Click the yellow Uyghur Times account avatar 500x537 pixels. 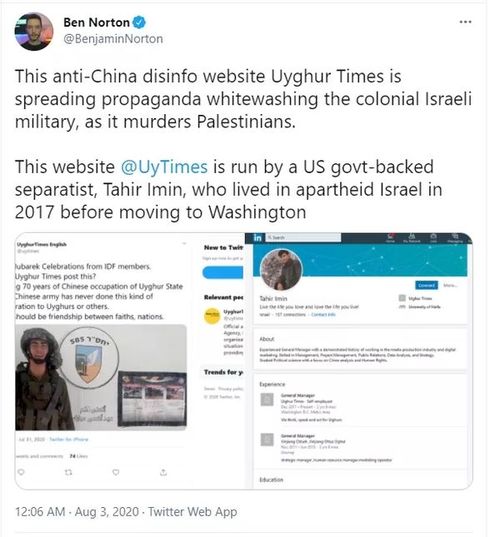coord(212,316)
